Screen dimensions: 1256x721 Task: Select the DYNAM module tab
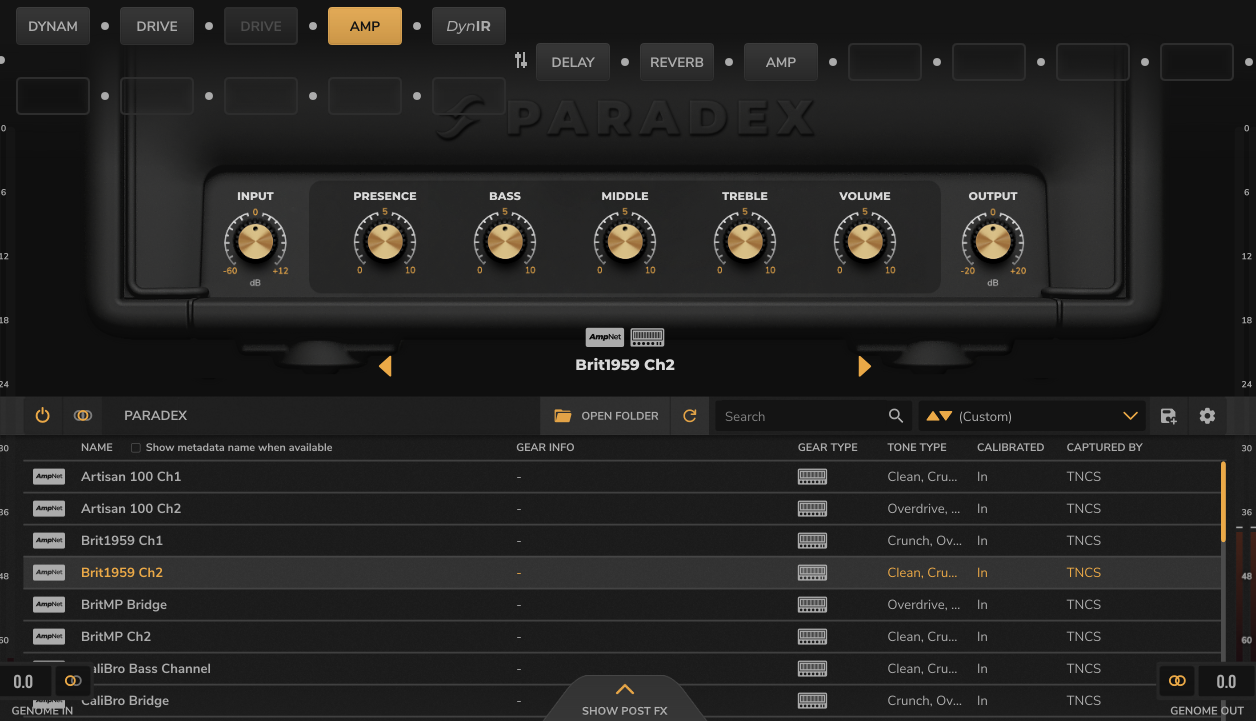(x=53, y=26)
